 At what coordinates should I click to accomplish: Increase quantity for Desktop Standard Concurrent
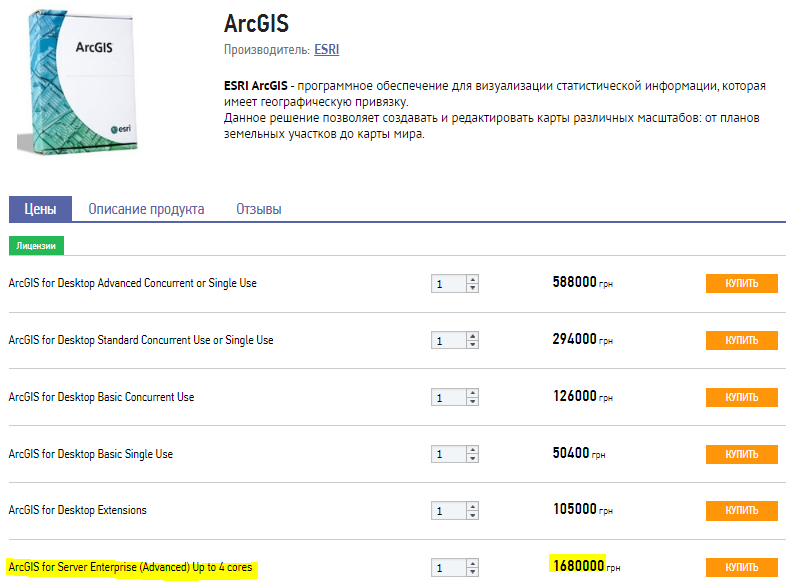(473, 336)
